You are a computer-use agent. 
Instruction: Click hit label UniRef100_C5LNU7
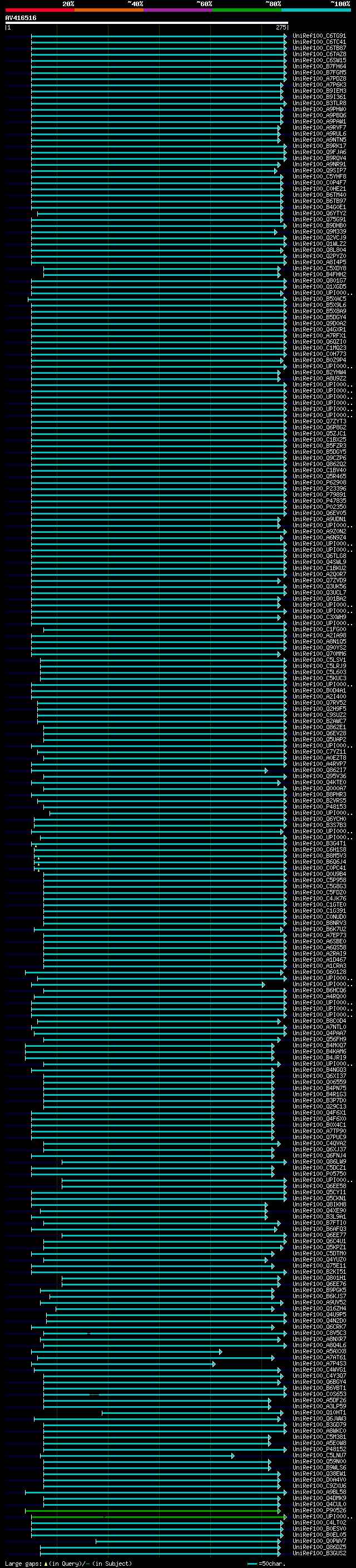319,1456
